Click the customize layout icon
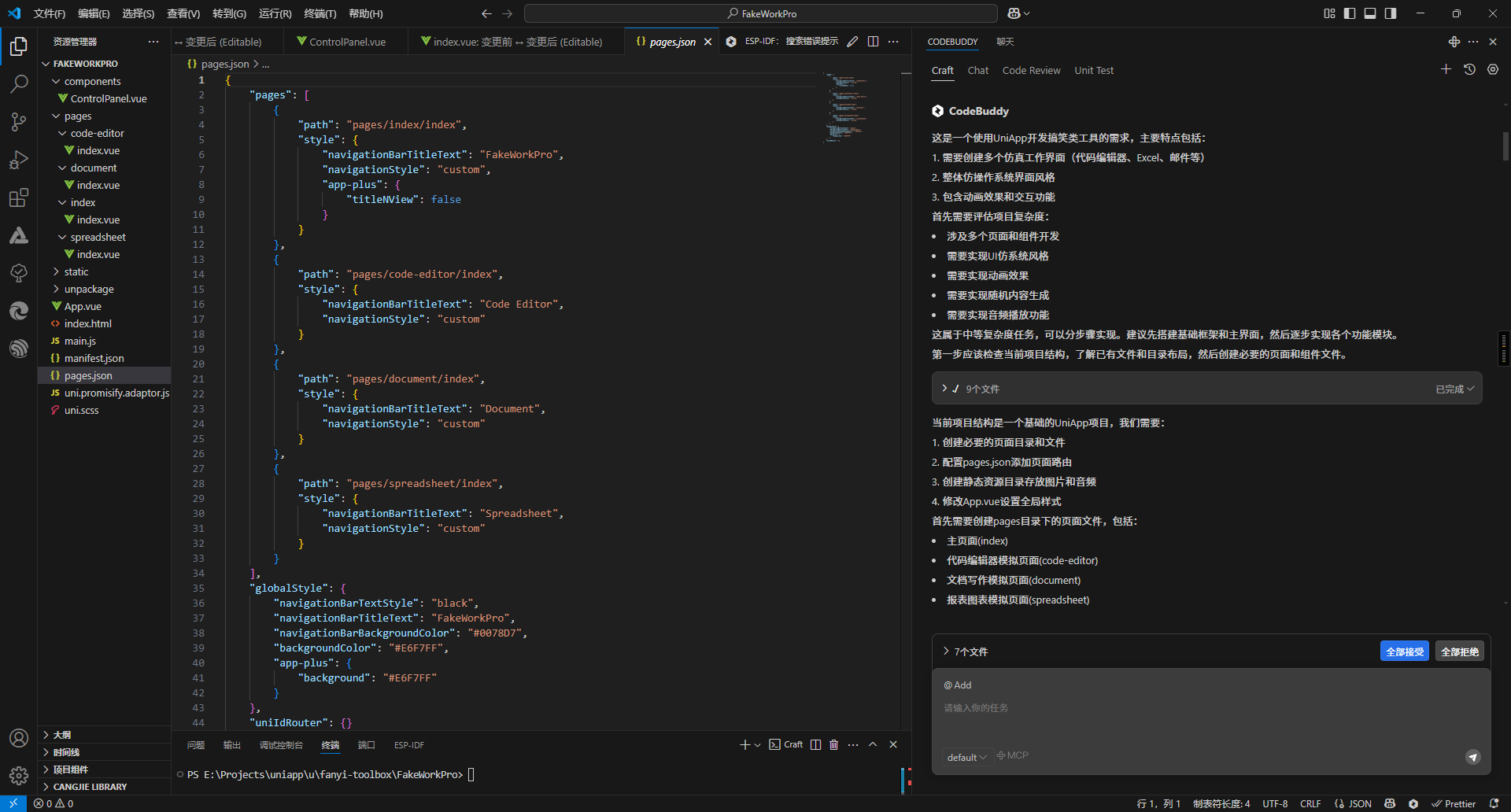Image resolution: width=1511 pixels, height=812 pixels. tap(1329, 13)
